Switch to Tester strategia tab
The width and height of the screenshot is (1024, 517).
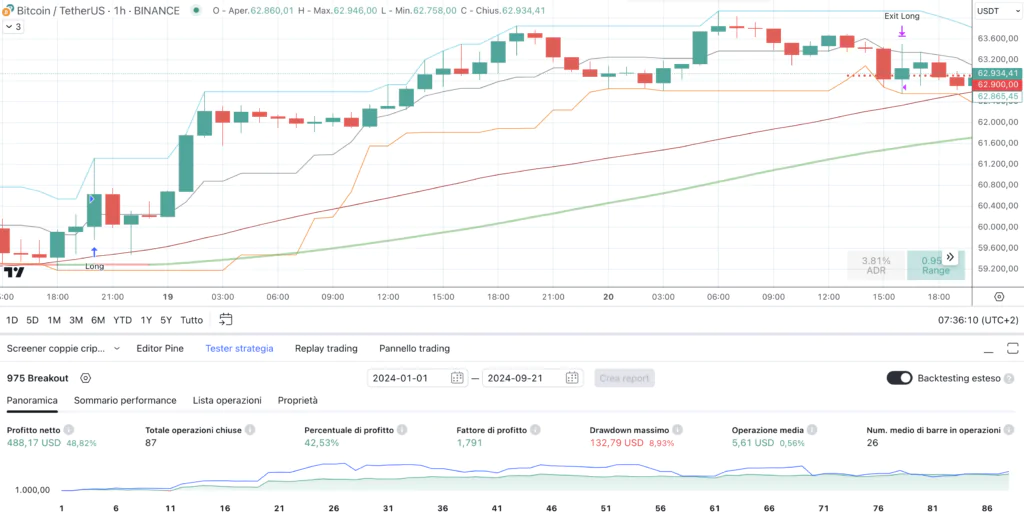click(x=239, y=349)
